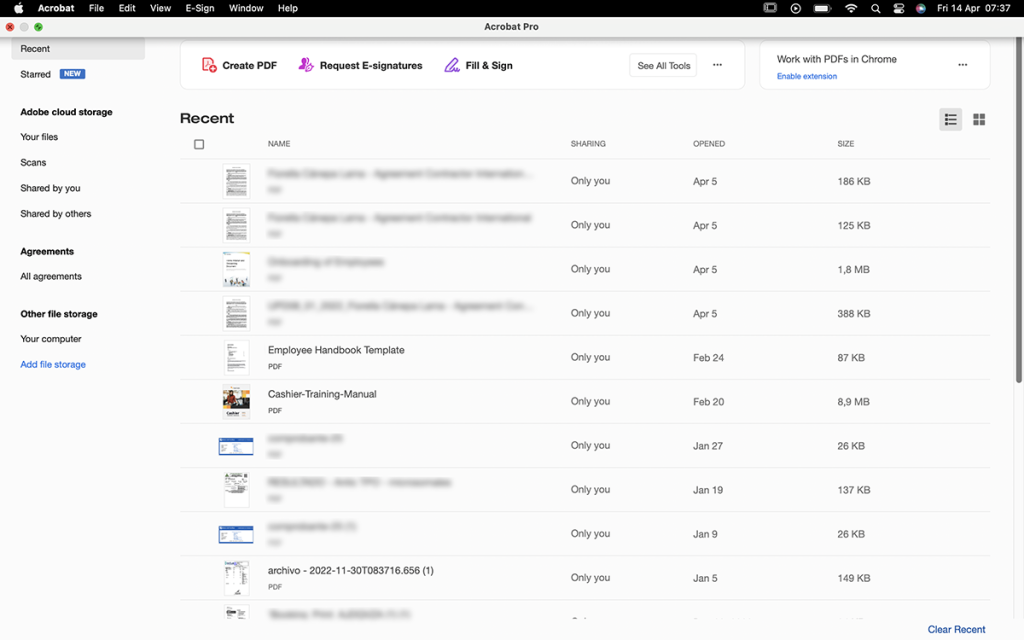Sort by the SIZE column header
This screenshot has height=640, width=1024.
[846, 144]
